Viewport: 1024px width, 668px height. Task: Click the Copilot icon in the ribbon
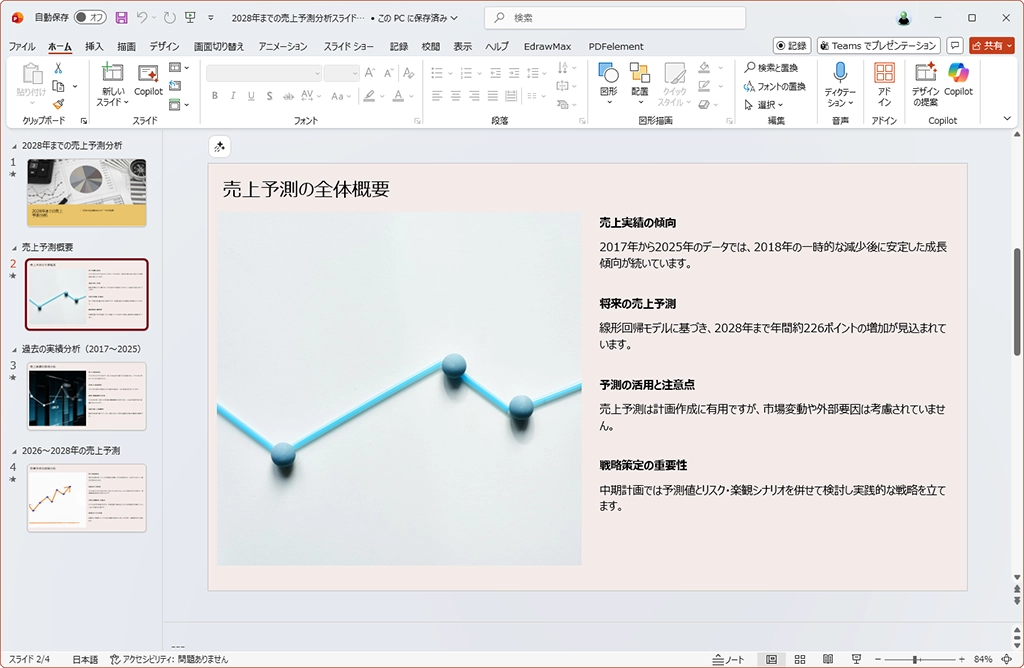point(958,79)
